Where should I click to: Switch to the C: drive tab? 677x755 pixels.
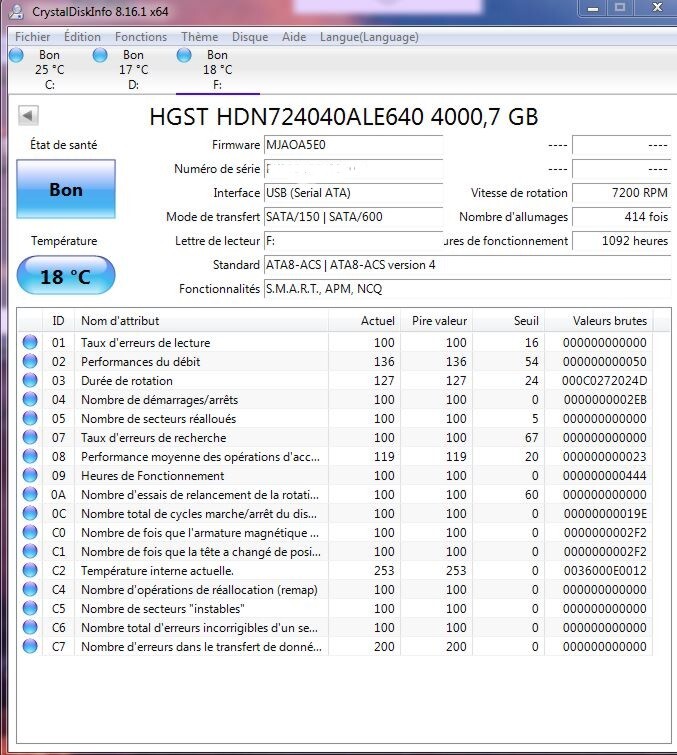tap(50, 70)
